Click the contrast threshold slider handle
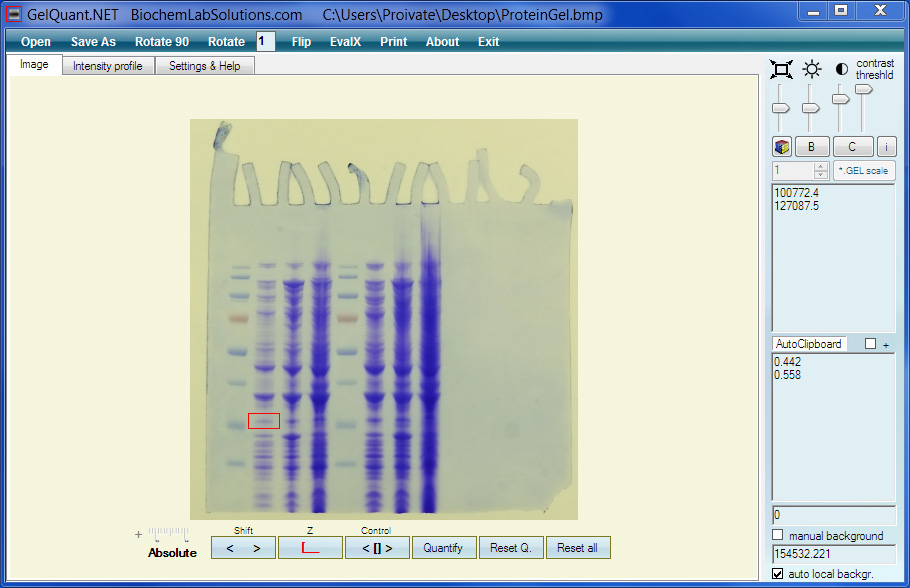The width and height of the screenshot is (910, 588). click(x=864, y=90)
